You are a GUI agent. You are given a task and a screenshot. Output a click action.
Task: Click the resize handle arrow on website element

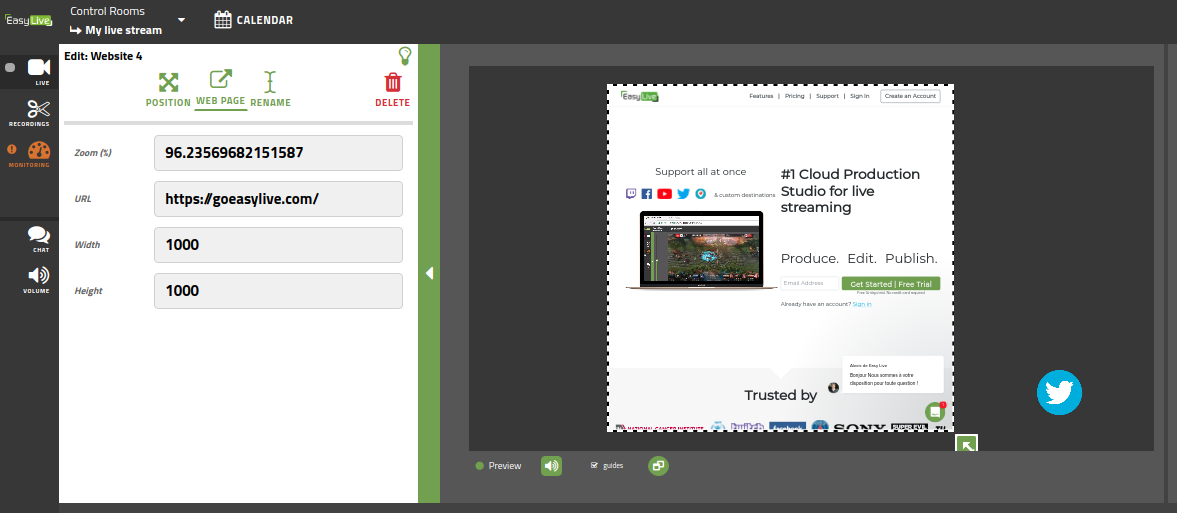point(967,444)
